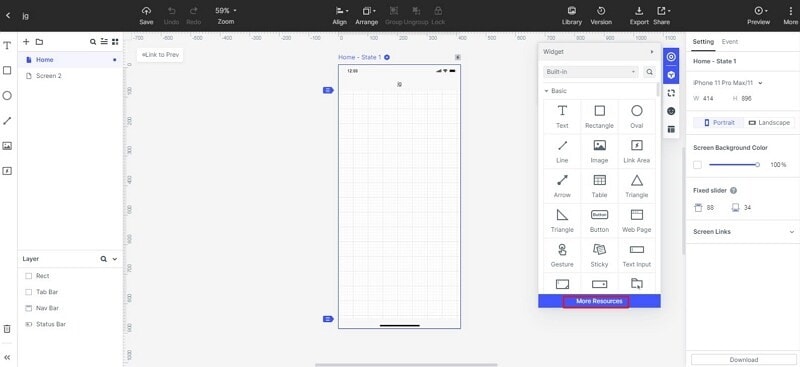This screenshot has width=800, height=367.
Task: Add a new screen with plus icon
Action: (x=27, y=42)
